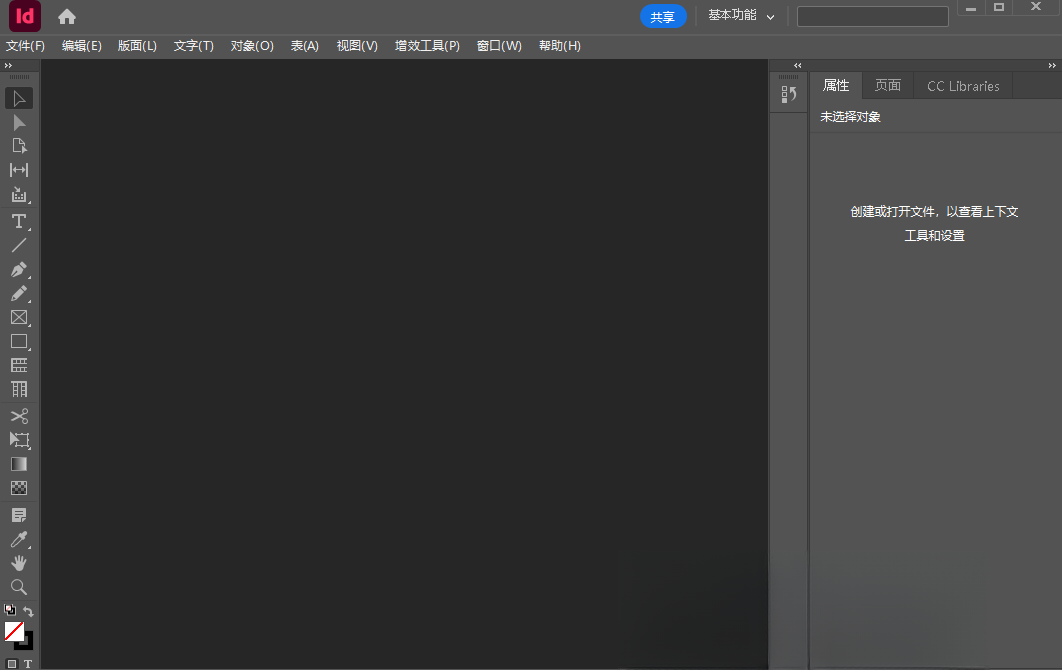Select the Vertical Grid tool
Image resolution: width=1062 pixels, height=670 pixels.
(x=19, y=390)
